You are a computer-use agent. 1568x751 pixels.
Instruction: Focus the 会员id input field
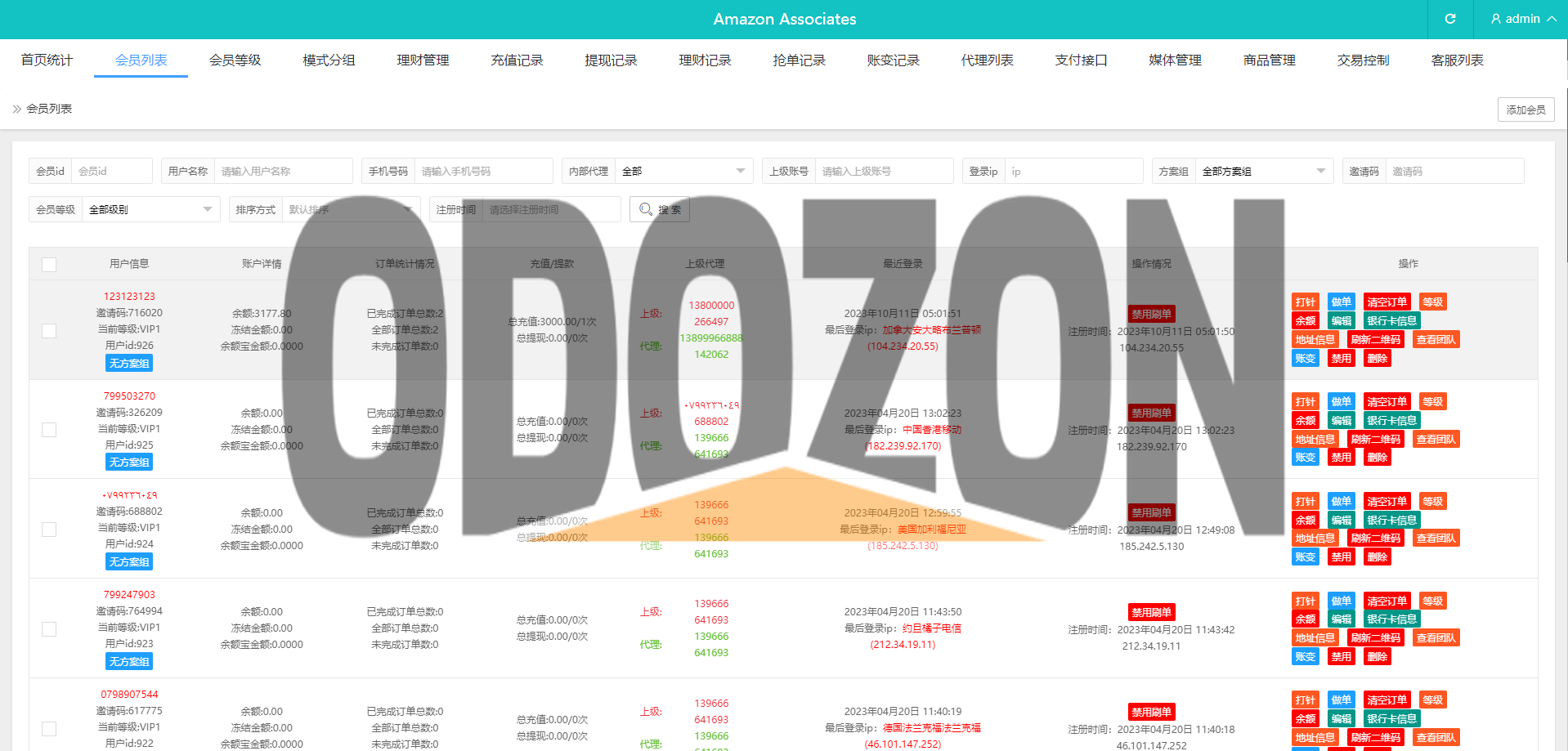112,171
